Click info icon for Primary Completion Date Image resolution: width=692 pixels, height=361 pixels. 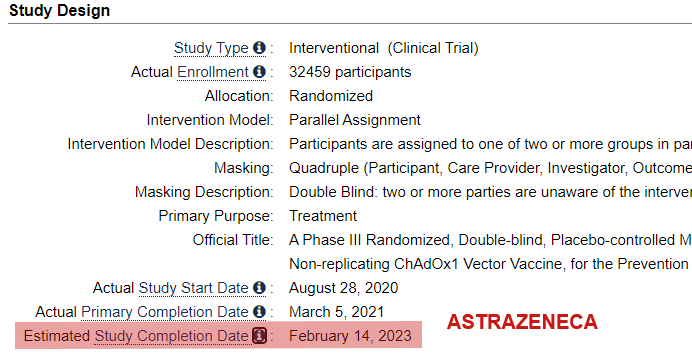(259, 312)
